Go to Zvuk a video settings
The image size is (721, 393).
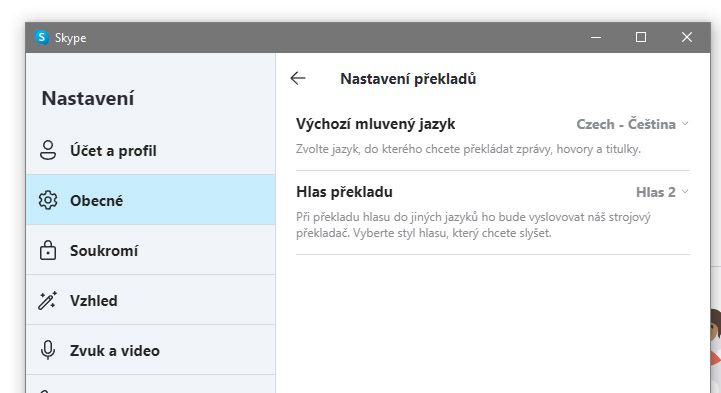point(151,350)
